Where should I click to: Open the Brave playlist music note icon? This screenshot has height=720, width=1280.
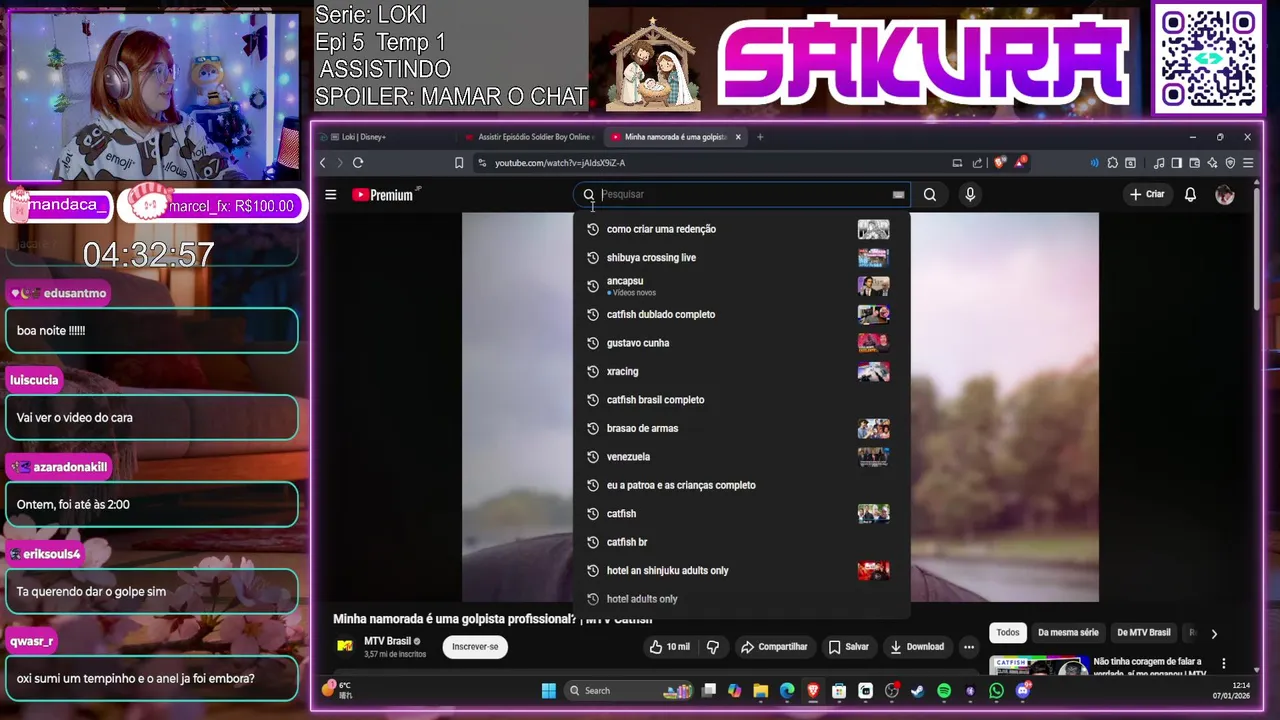(1159, 163)
